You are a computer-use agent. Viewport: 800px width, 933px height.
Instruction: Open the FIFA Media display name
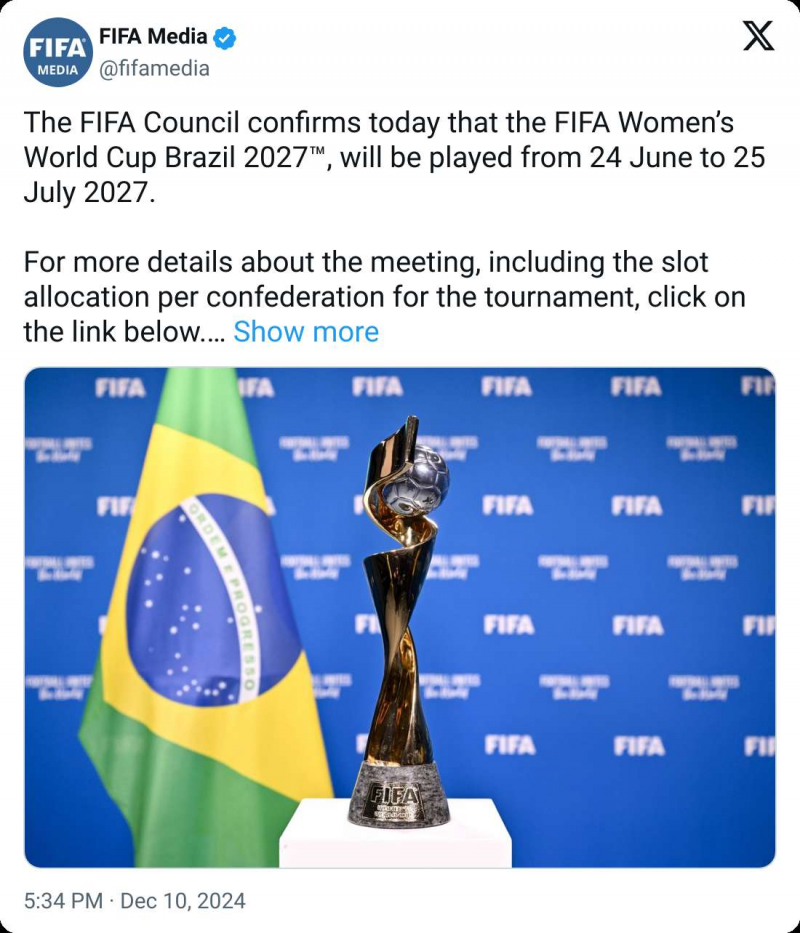coord(153,38)
